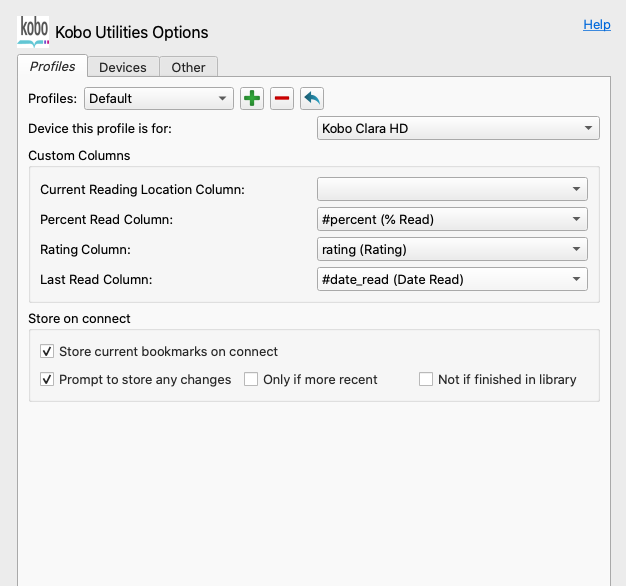The width and height of the screenshot is (626, 586).
Task: Open the Profiles dropdown showing Default
Action: click(159, 98)
